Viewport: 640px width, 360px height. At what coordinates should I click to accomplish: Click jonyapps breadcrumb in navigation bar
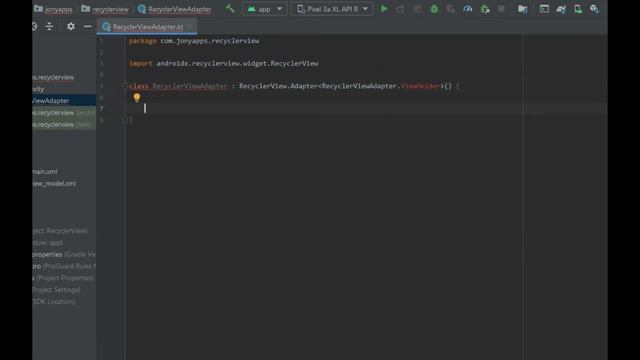(53, 9)
